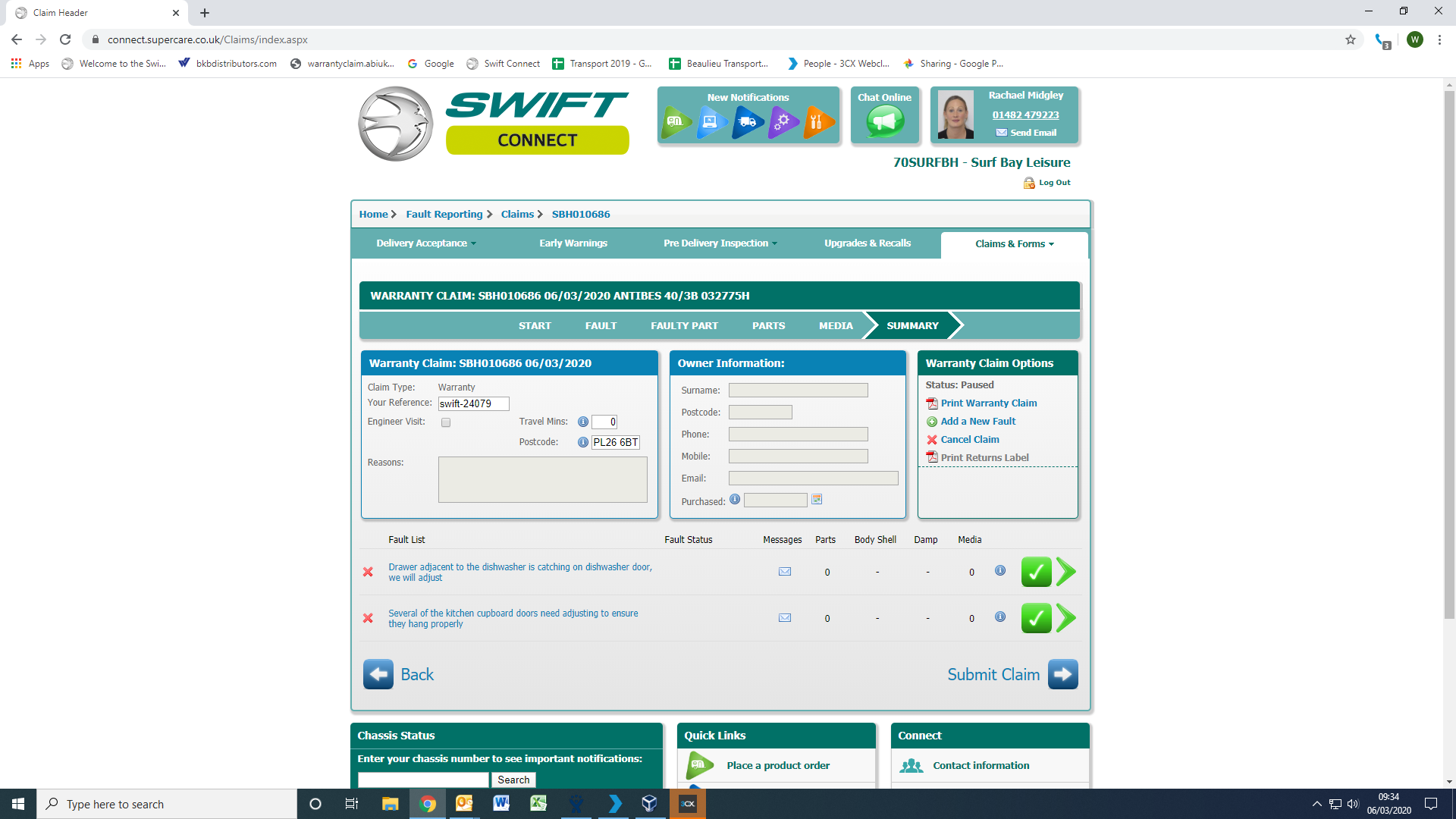
Task: Go to the FAULTY PART step
Action: click(684, 326)
